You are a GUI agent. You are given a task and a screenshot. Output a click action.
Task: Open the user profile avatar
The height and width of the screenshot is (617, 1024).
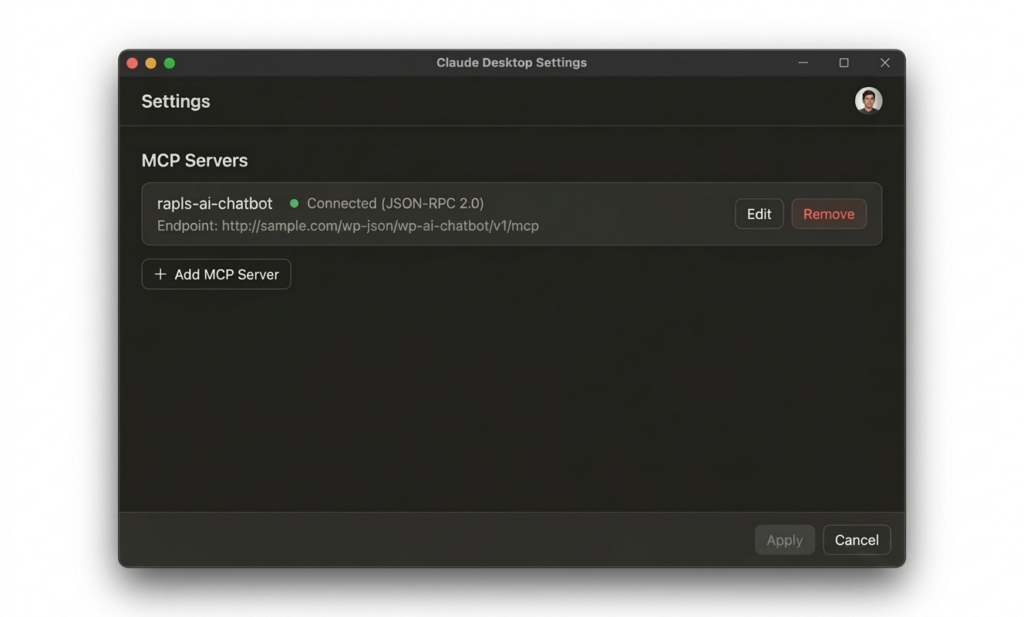tap(868, 100)
